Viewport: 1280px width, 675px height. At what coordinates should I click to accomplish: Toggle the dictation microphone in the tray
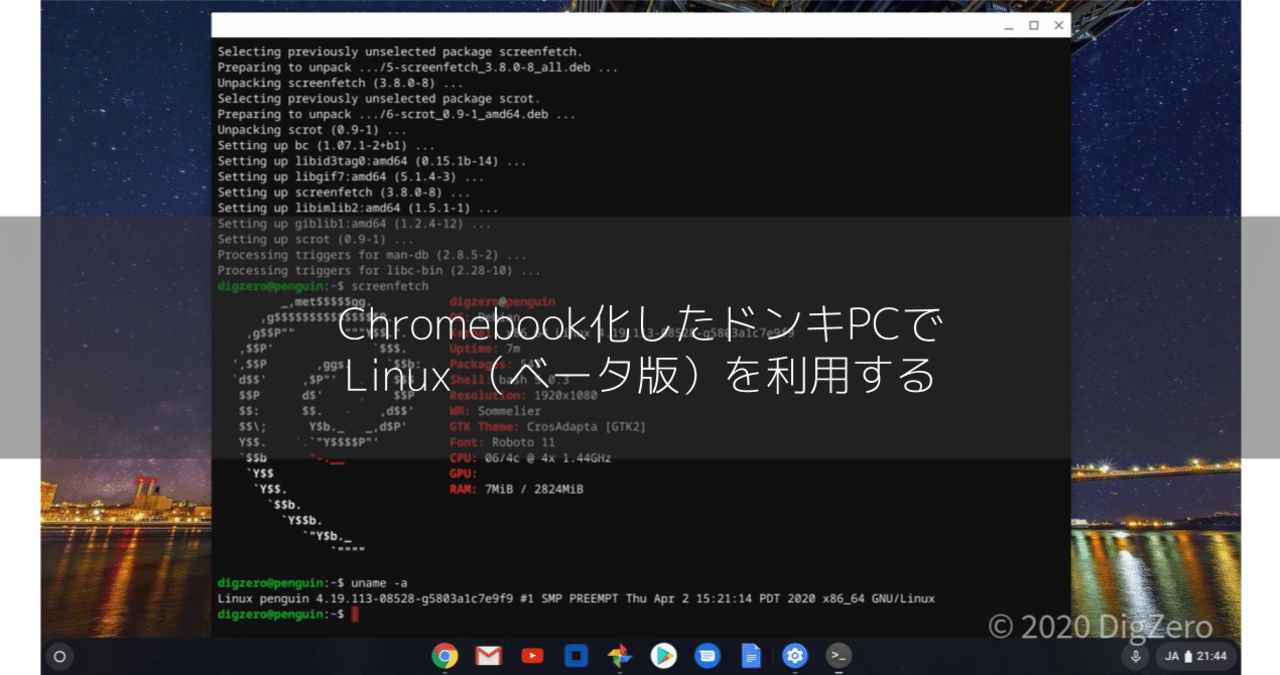pyautogui.click(x=1137, y=656)
